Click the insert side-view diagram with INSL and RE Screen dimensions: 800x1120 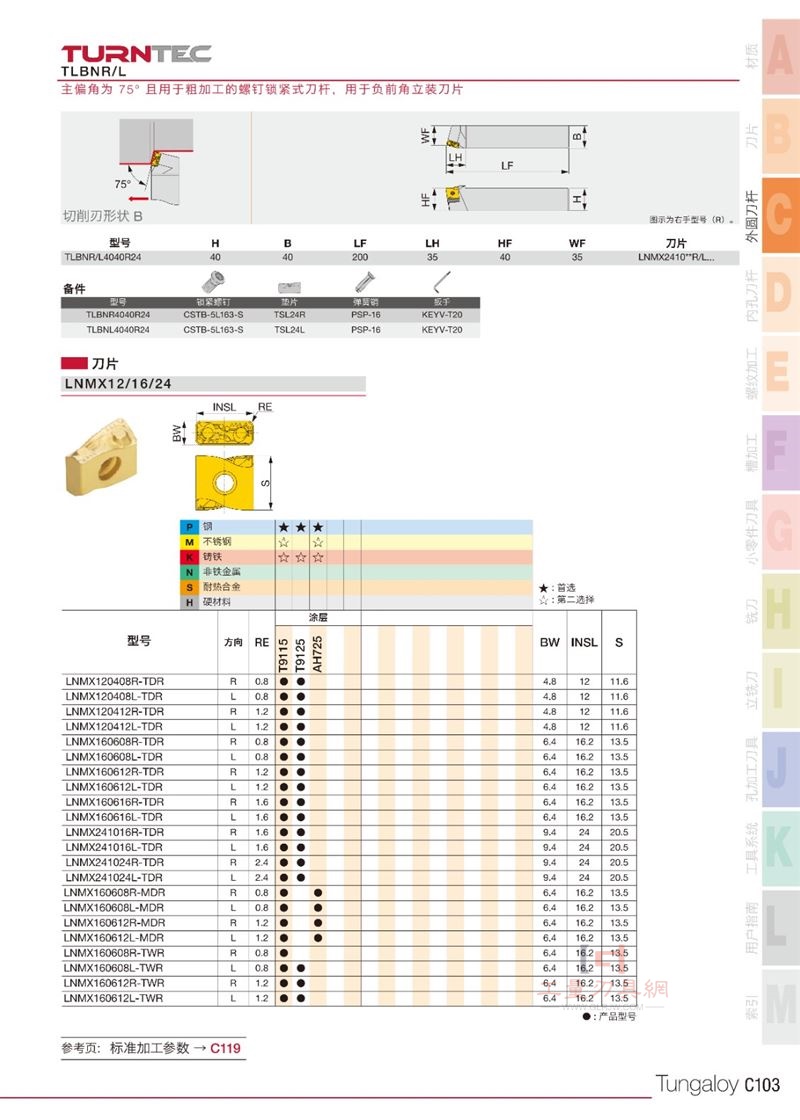[x=224, y=432]
